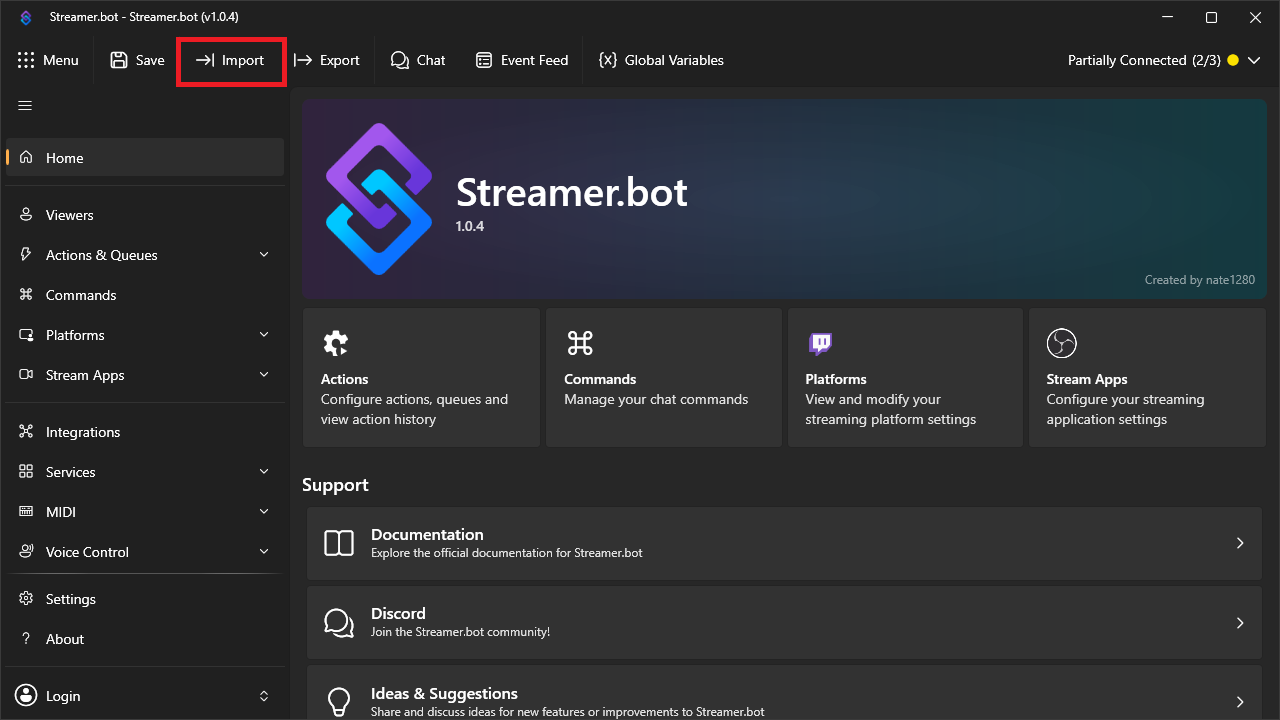This screenshot has height=720, width=1280.
Task: Click the Twitch icon on Platforms card
Action: click(820, 344)
